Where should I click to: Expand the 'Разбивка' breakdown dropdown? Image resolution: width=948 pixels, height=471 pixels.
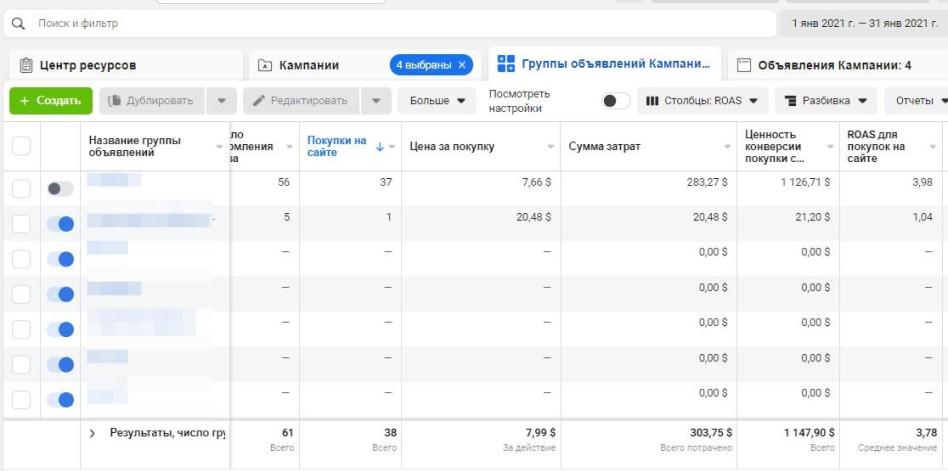coord(825,101)
